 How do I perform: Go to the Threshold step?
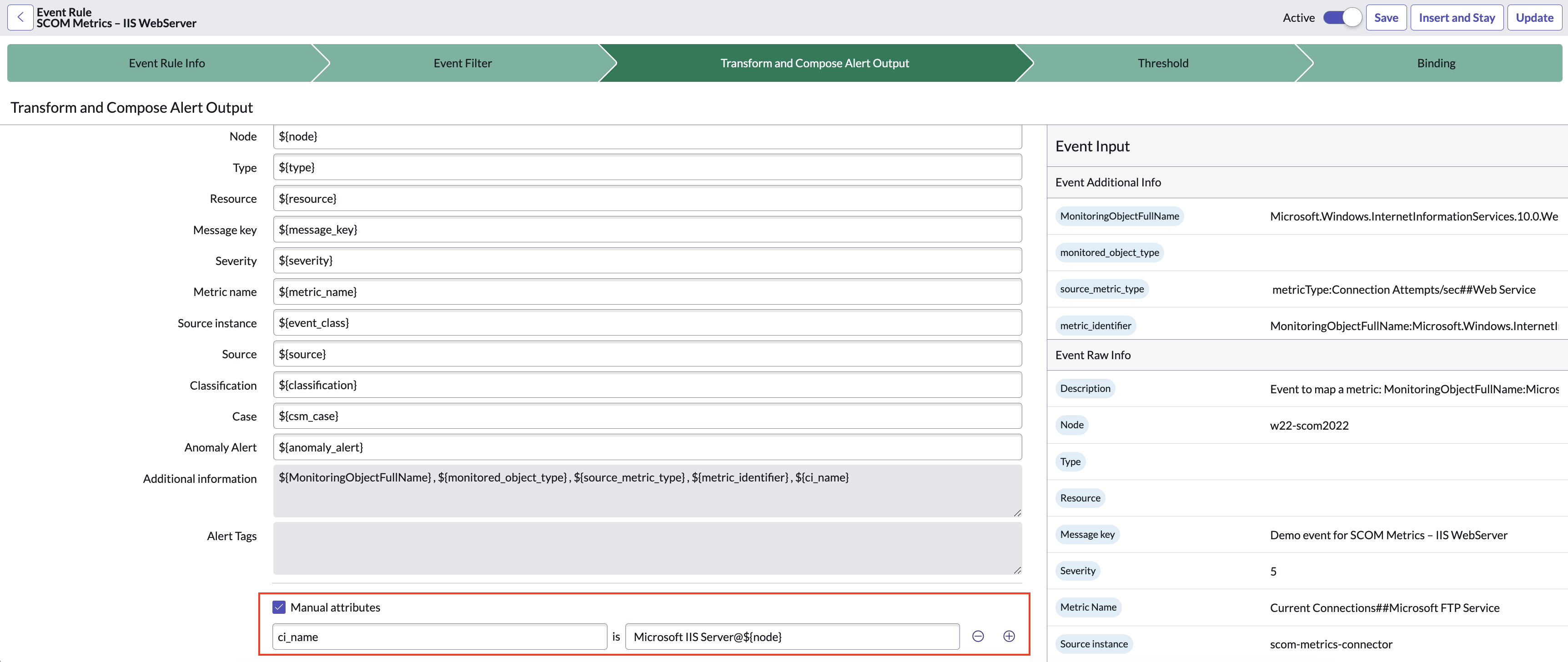click(1163, 63)
